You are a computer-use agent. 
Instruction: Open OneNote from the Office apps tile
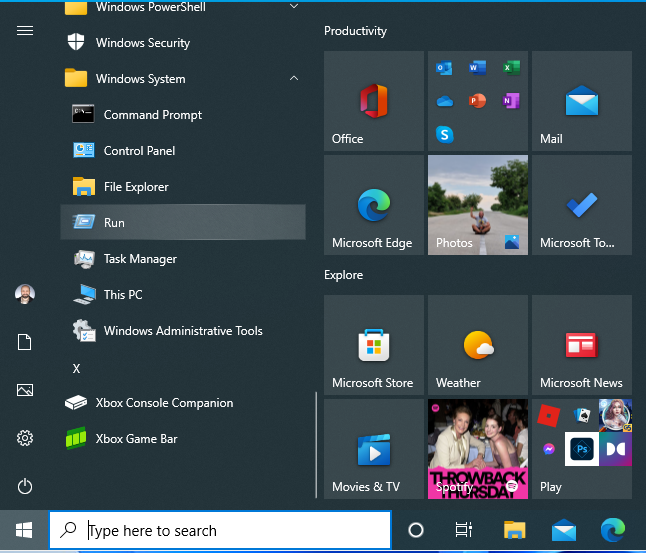[511, 101]
